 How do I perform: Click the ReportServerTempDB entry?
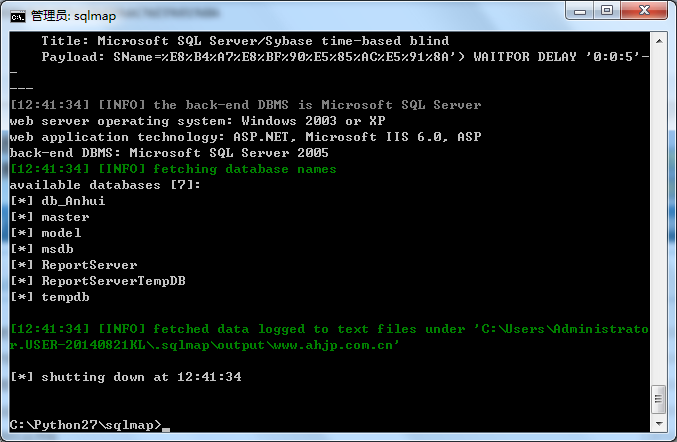114,281
